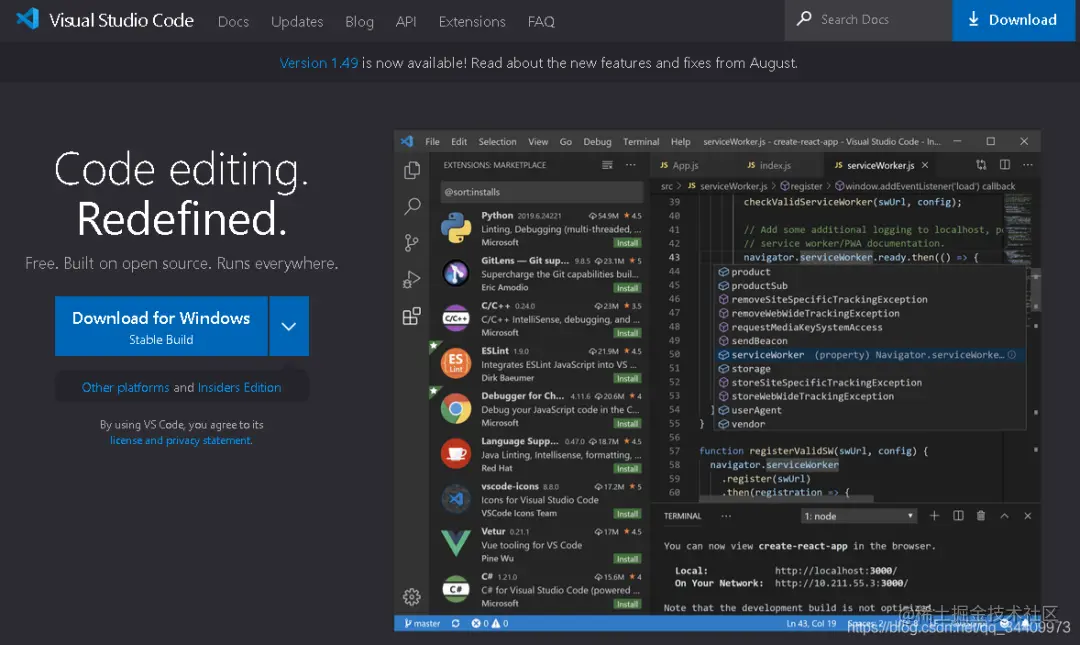Install the Vetur extension
This screenshot has width=1080, height=645.
pyautogui.click(x=627, y=559)
